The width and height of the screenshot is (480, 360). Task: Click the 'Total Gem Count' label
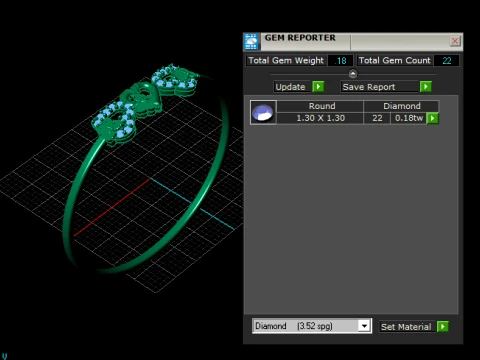coord(395,61)
